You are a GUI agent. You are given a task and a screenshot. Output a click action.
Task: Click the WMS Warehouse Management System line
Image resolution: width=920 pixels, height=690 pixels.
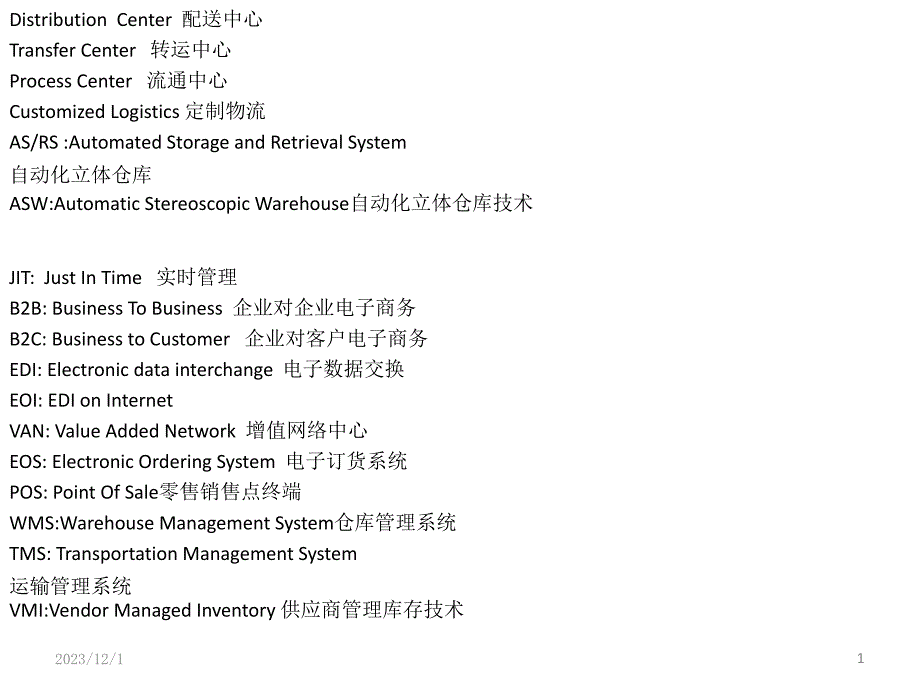[x=232, y=523]
